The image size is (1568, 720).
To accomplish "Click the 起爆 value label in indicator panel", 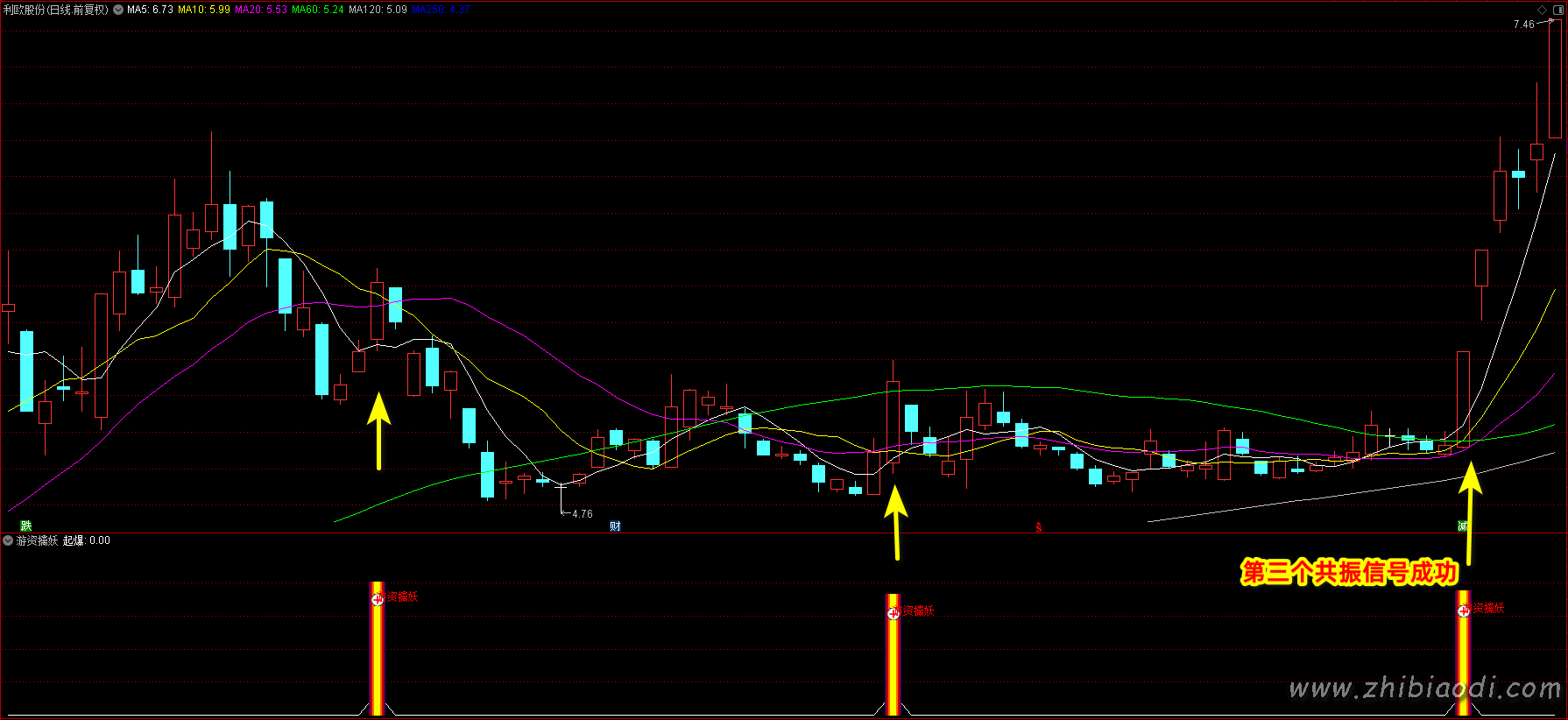I will point(87,540).
